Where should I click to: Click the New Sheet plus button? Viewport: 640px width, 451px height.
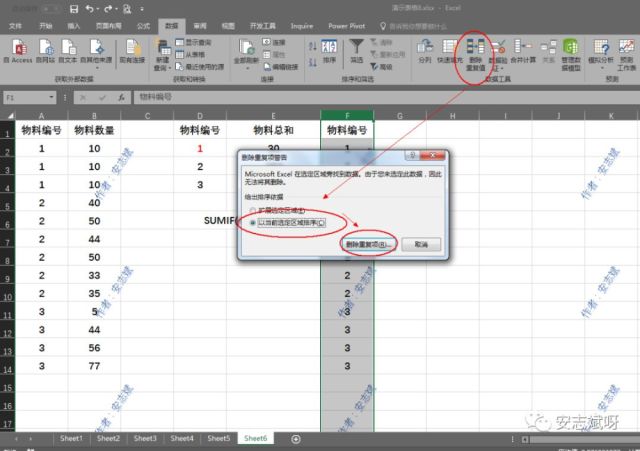[x=296, y=439]
